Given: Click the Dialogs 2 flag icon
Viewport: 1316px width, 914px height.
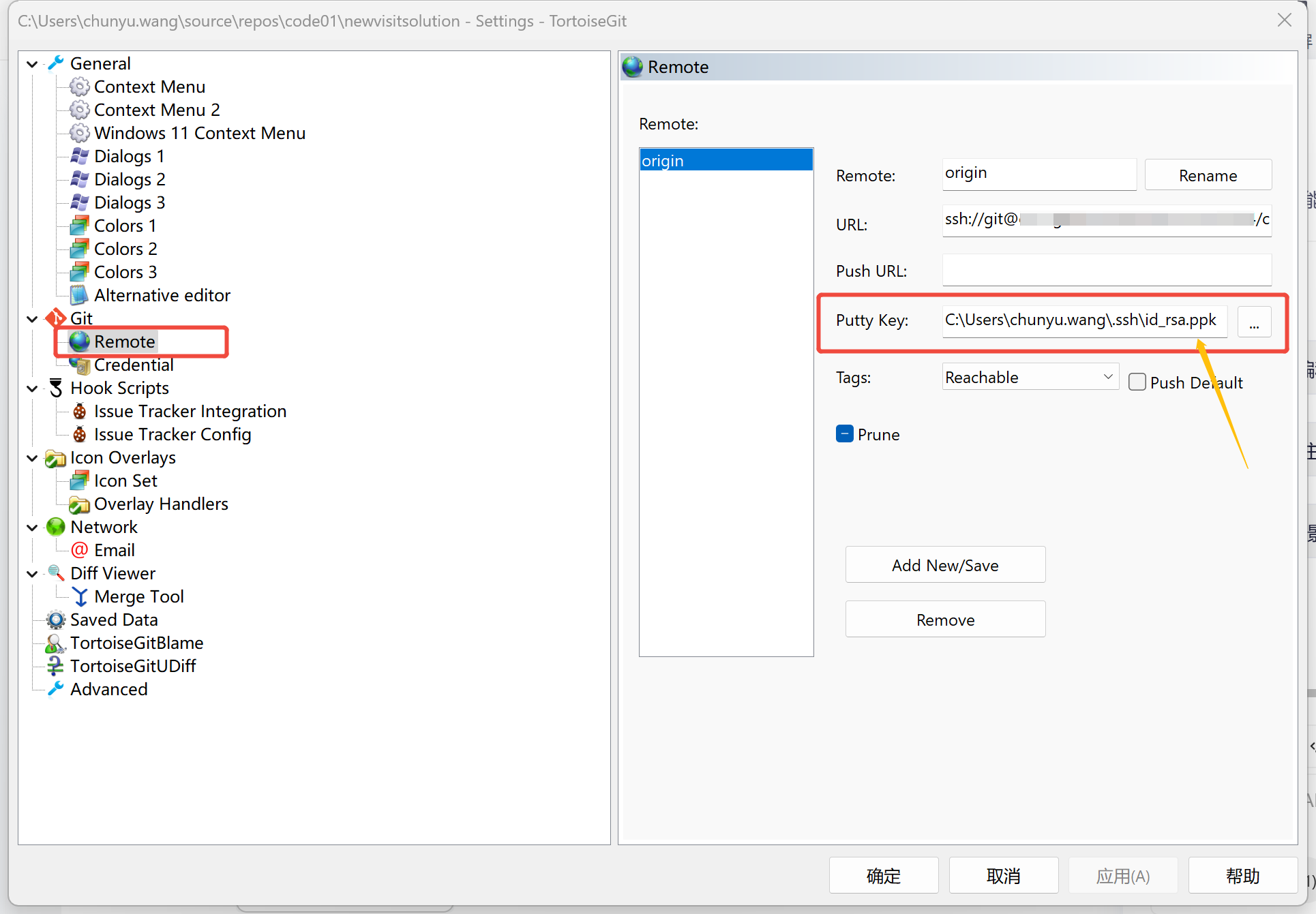Looking at the screenshot, I should coord(80,179).
